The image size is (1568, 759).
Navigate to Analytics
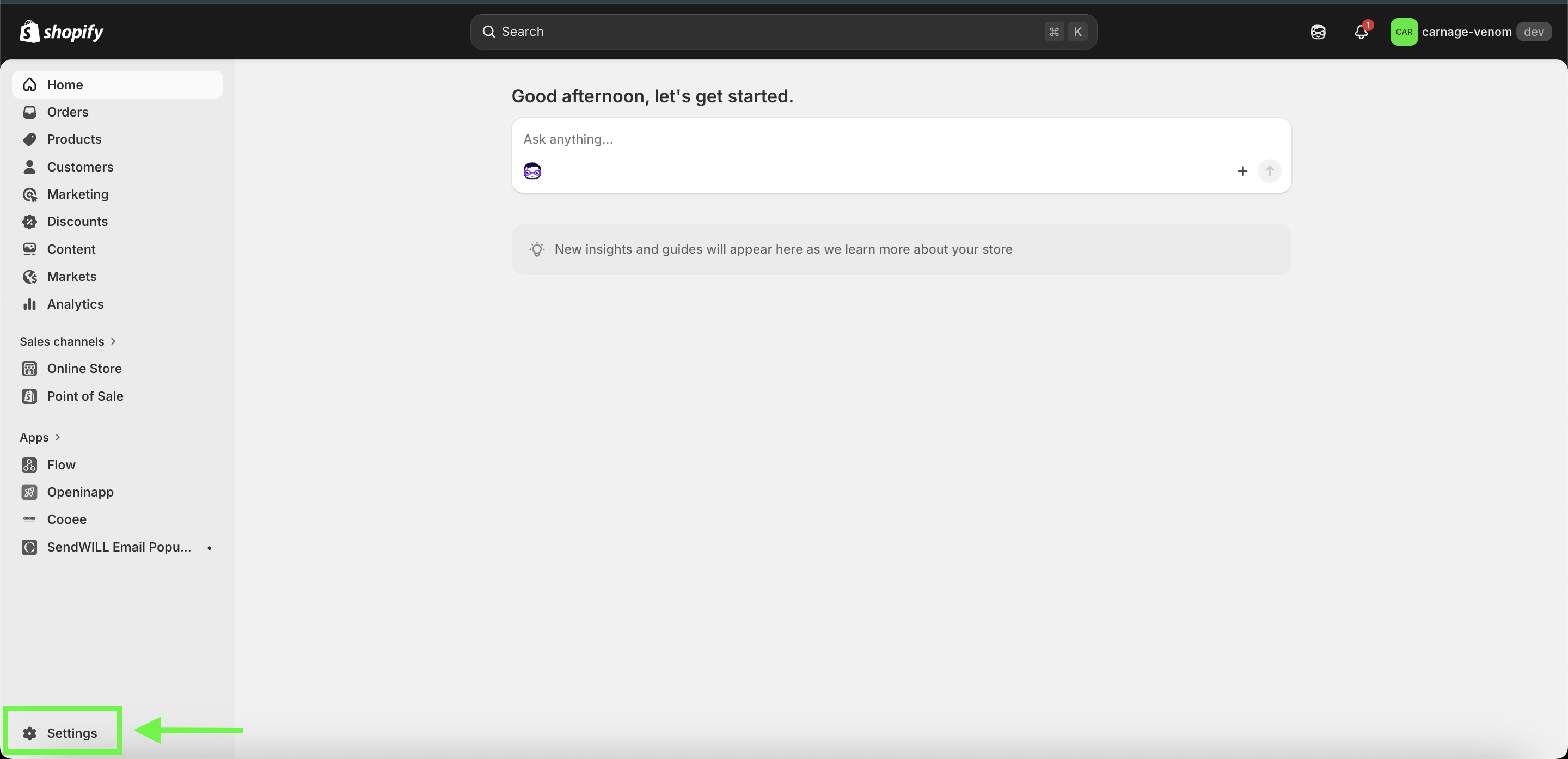tap(75, 304)
